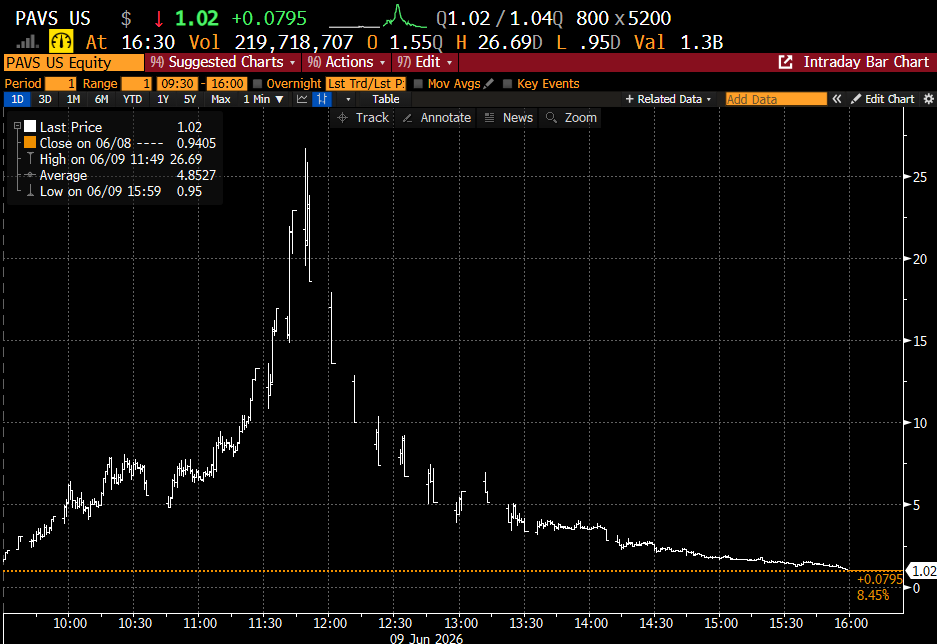Toggle the Overnight checkbox
Viewport: 937px width, 644px height.
pyautogui.click(x=258, y=84)
